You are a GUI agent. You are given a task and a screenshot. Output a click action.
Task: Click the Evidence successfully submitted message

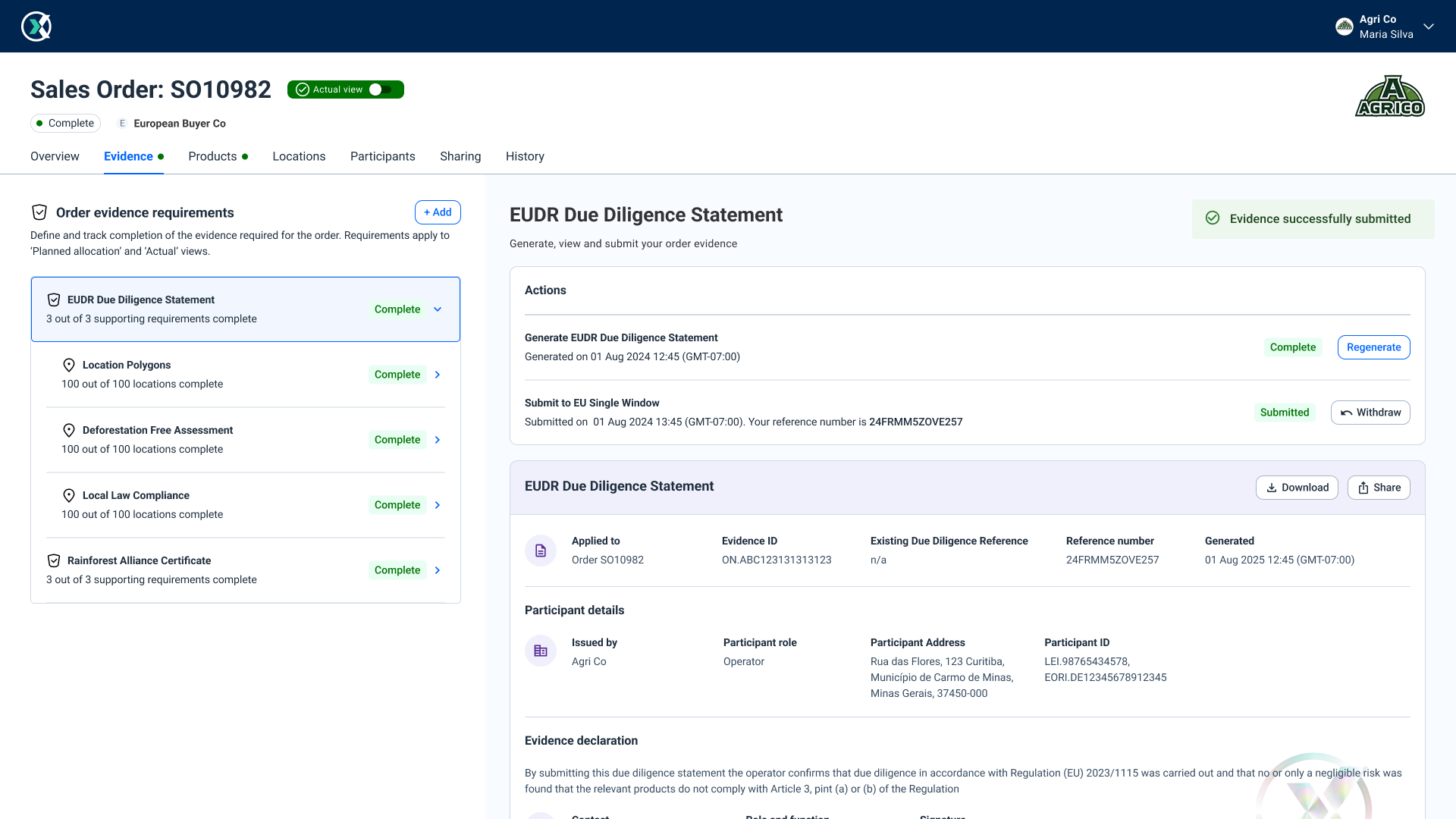[x=1320, y=219]
